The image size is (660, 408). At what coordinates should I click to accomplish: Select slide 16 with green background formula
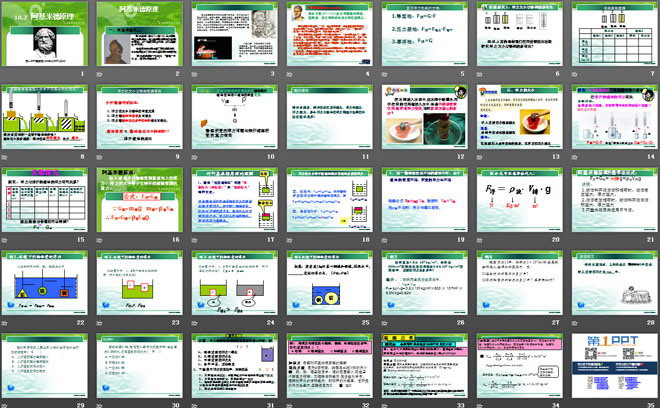[140, 200]
